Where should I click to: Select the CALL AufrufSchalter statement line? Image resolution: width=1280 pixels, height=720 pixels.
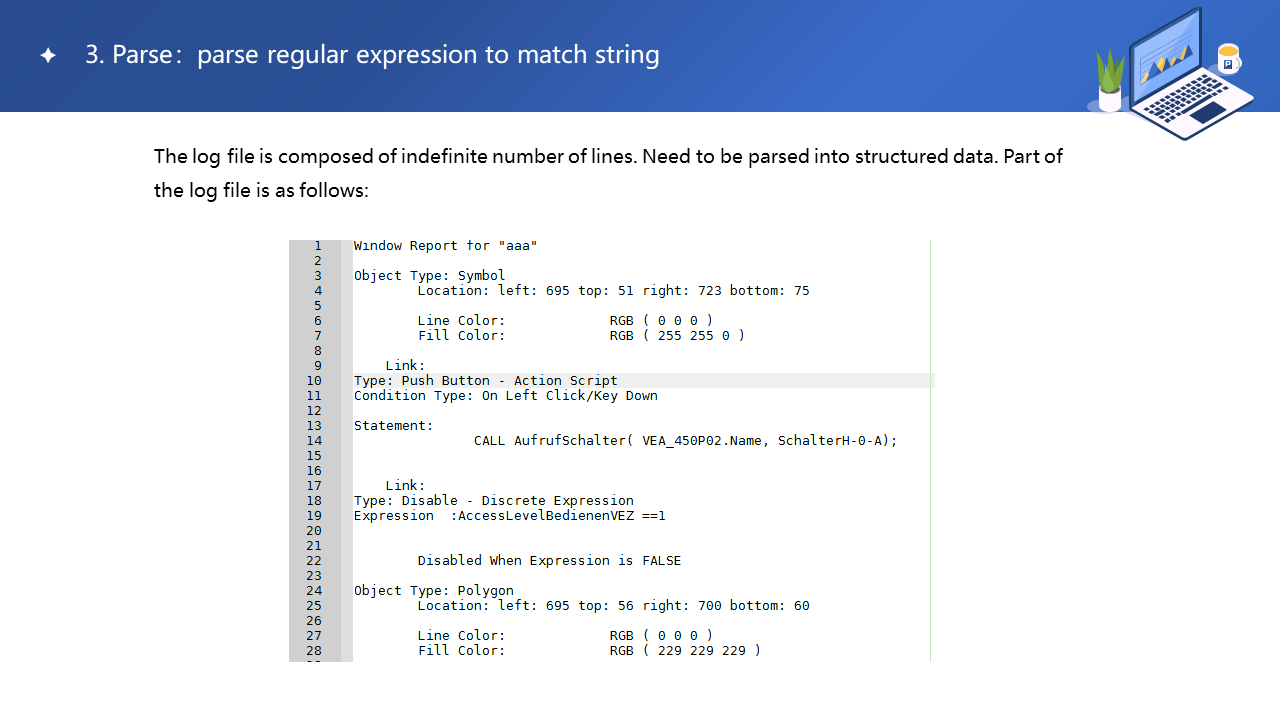(685, 441)
